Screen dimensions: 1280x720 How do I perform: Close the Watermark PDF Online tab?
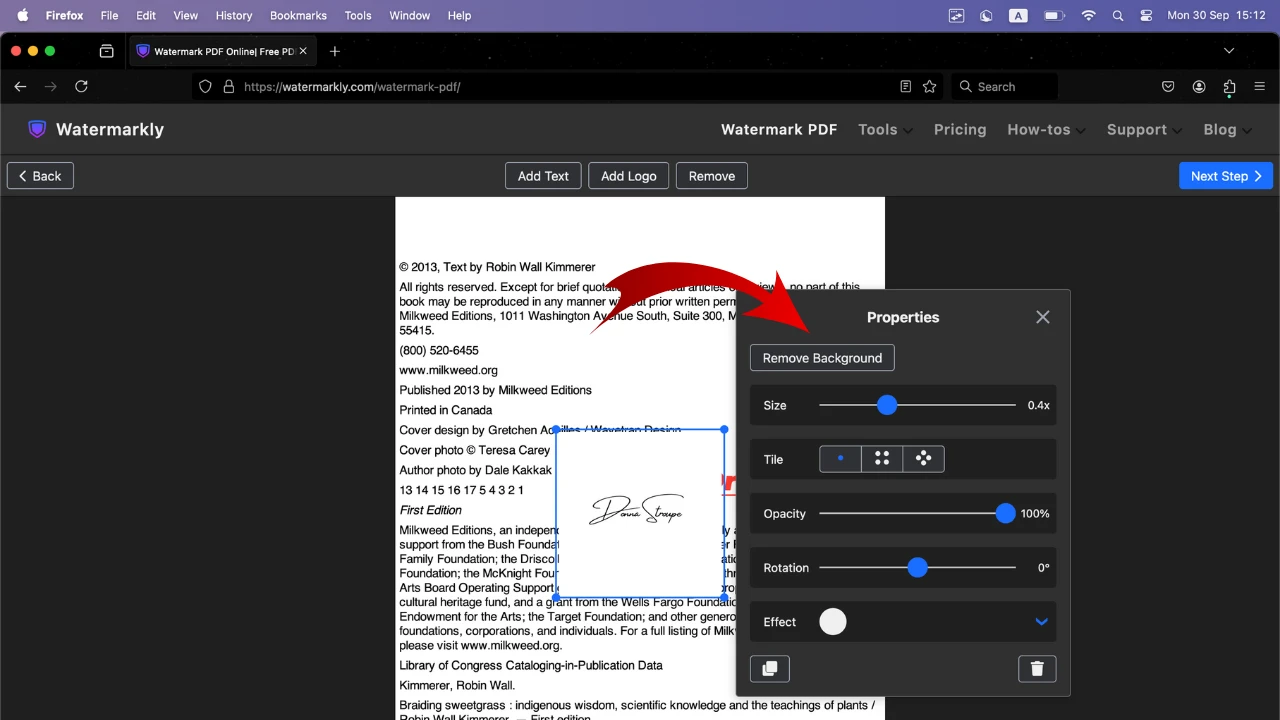(x=303, y=51)
